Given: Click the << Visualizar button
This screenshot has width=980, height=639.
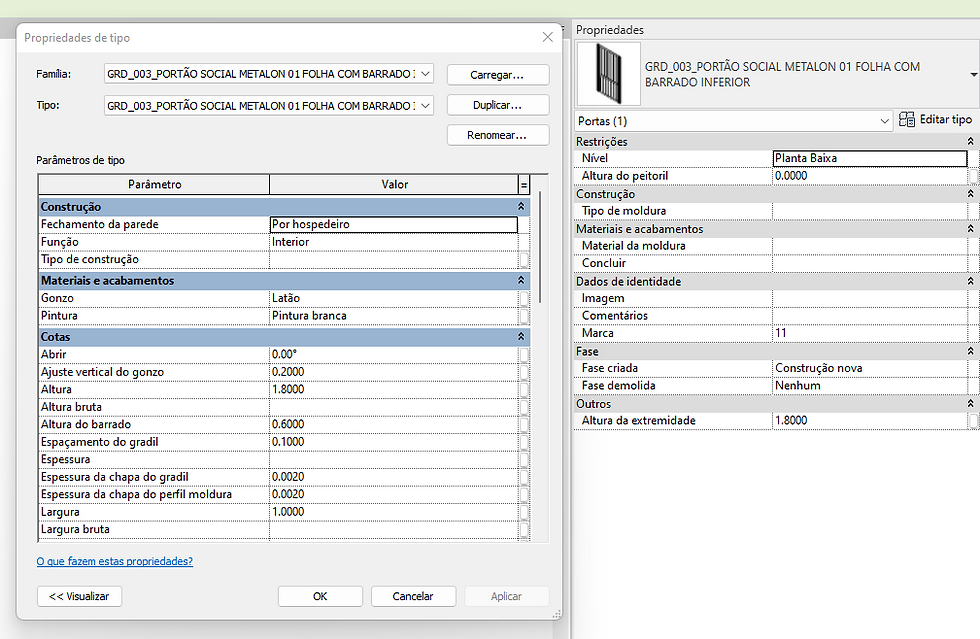Looking at the screenshot, I should (79, 596).
